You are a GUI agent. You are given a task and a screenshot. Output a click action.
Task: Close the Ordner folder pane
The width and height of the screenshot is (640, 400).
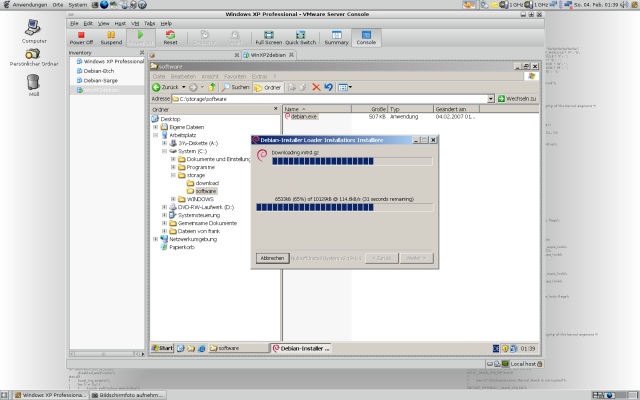[x=276, y=109]
